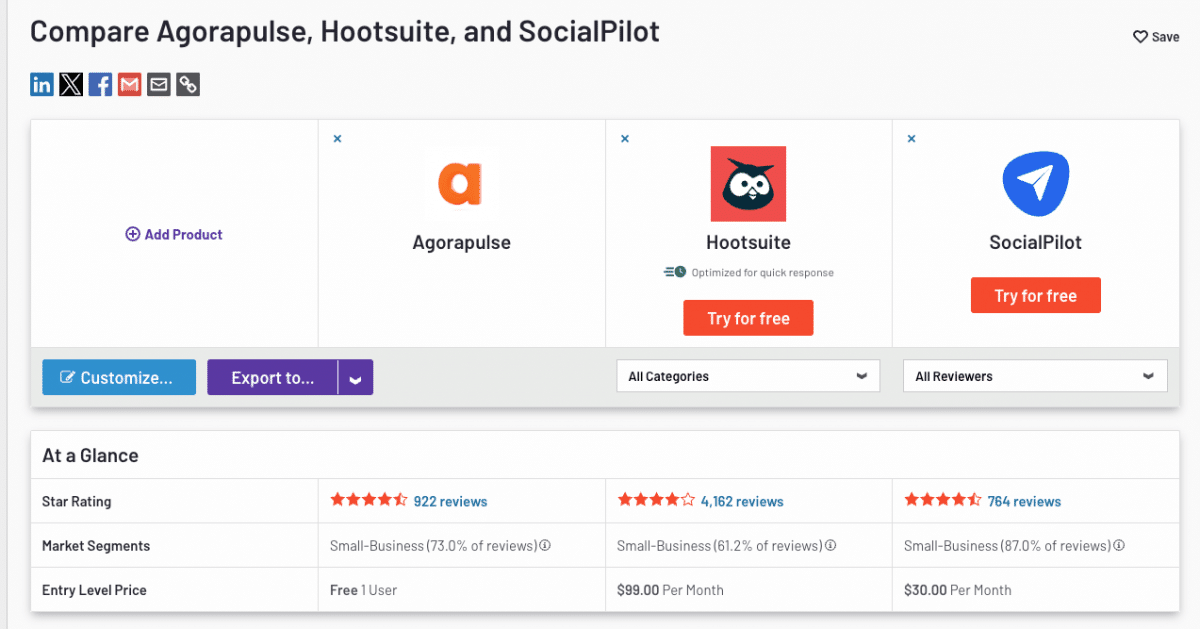Open the All Reviewers dropdown
The image size is (1200, 629).
pos(1035,375)
